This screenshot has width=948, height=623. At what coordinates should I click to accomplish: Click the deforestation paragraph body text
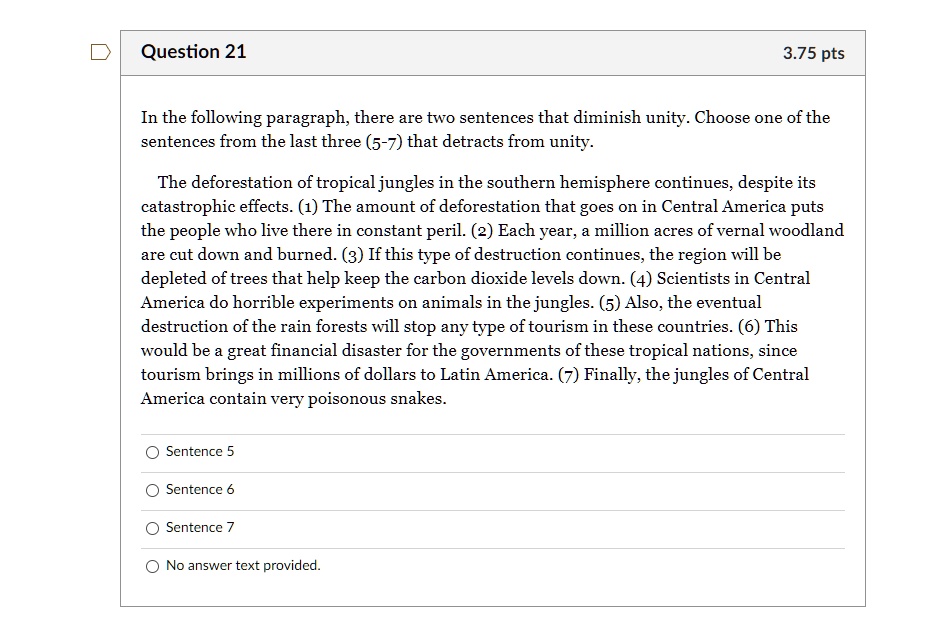coord(490,290)
